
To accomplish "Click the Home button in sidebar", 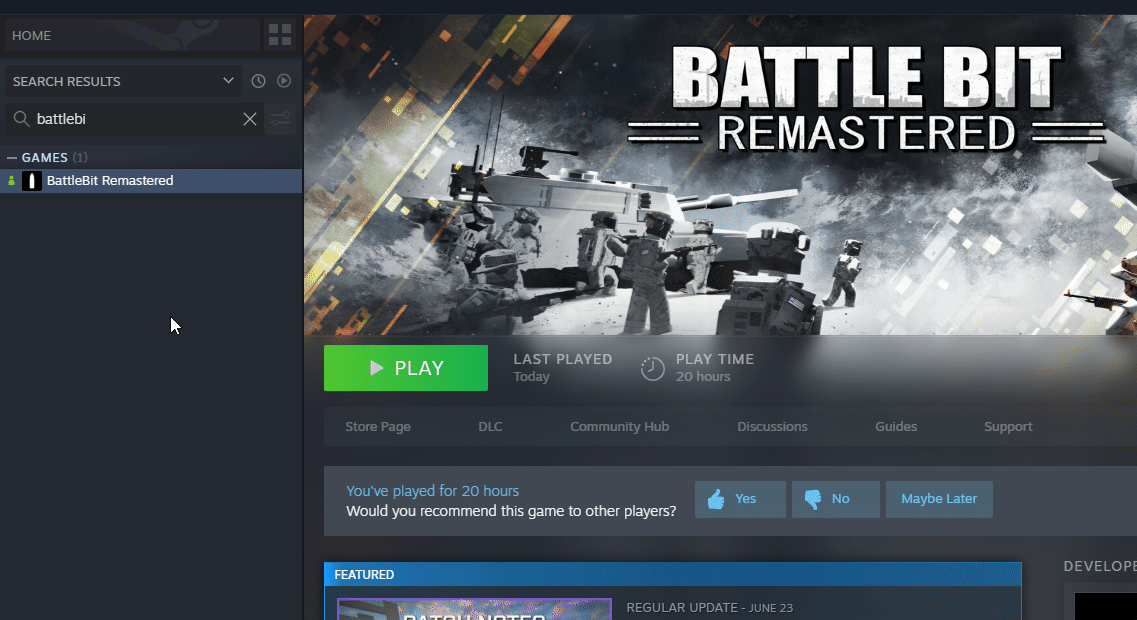I will point(132,36).
